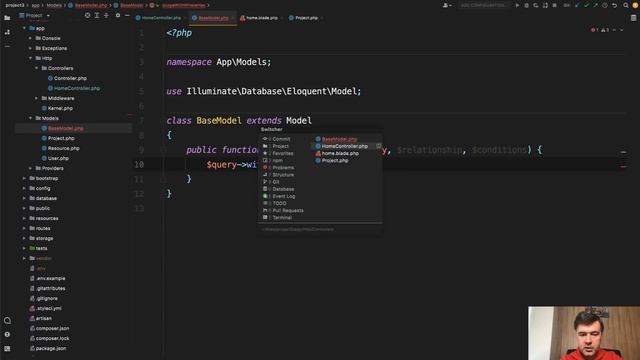Open TODO from the Switcher popup
Screen dimensions: 640x360
pos(279,203)
